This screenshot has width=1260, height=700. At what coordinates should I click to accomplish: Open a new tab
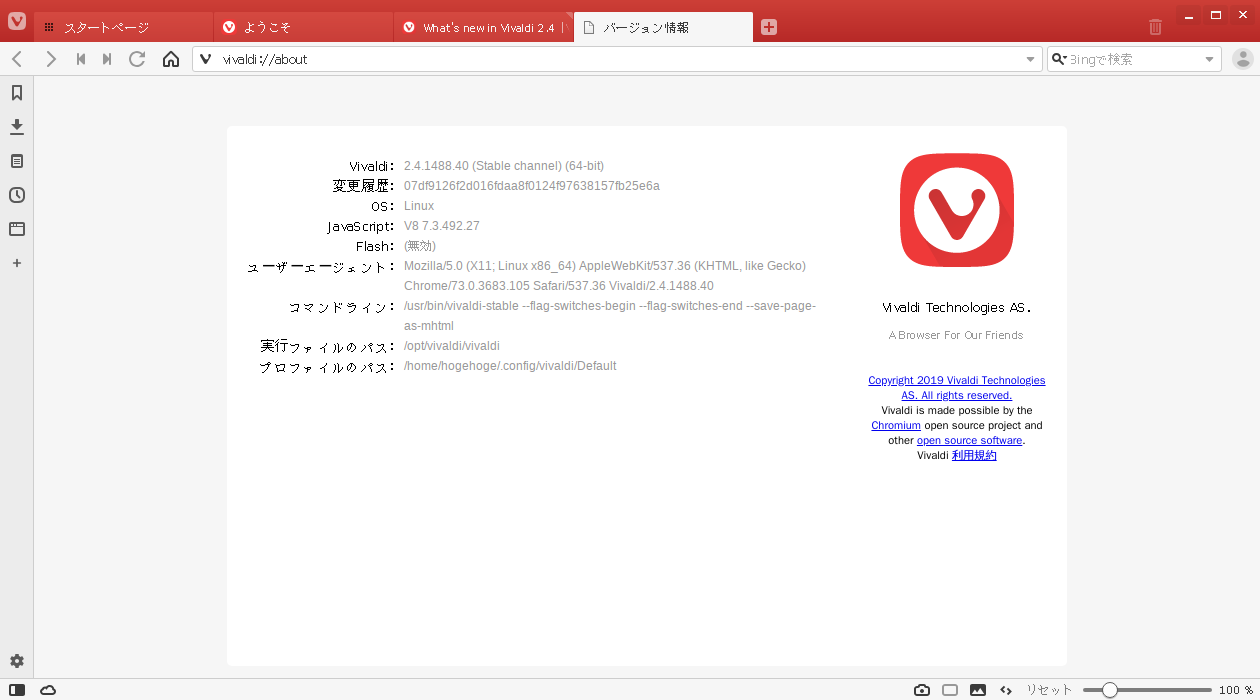point(769,27)
